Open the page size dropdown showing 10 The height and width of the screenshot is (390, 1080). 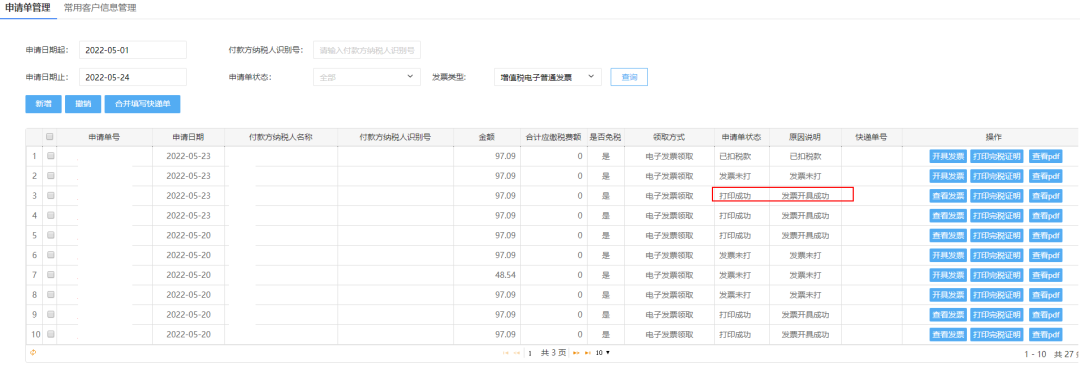[603, 352]
